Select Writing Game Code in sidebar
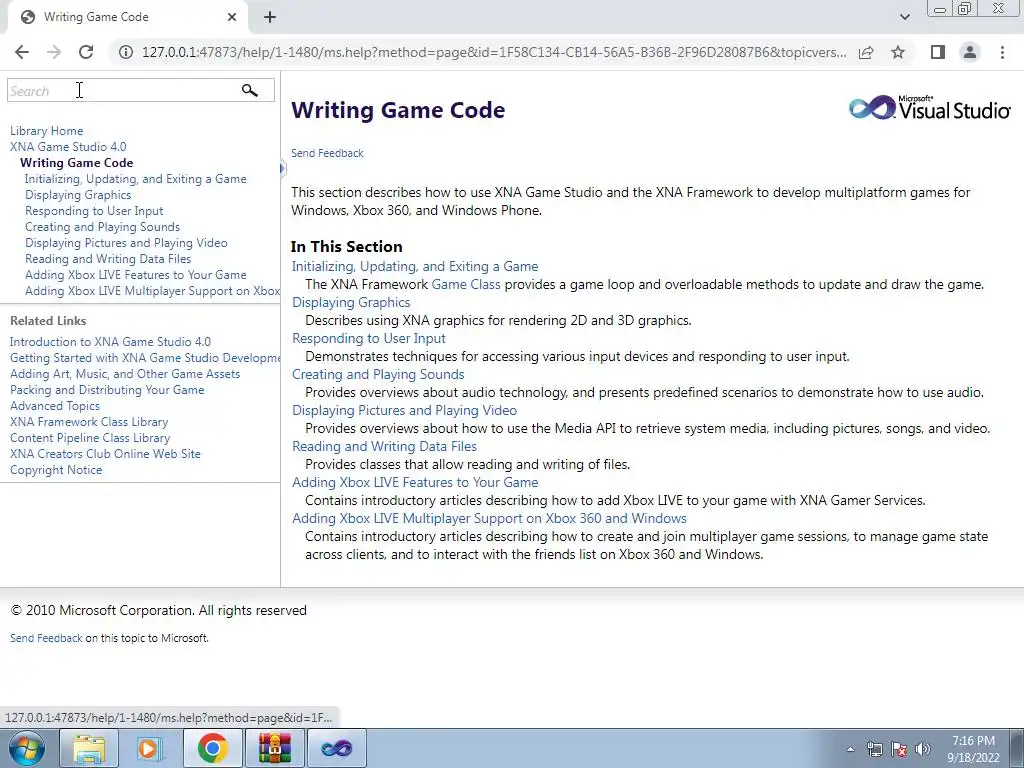The image size is (1024, 768). coord(76,163)
